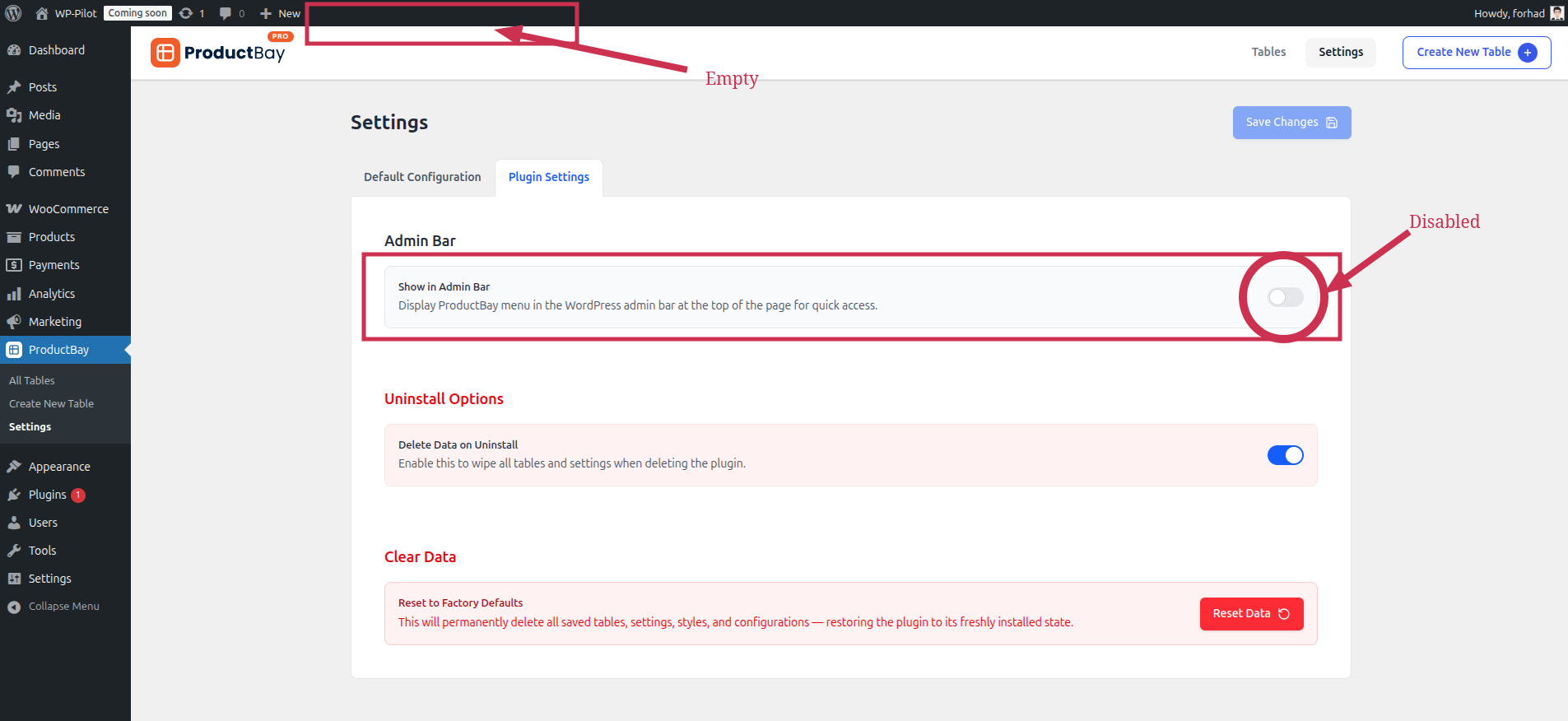The image size is (1568, 721).
Task: Open the Tables header tab
Action: tap(1268, 52)
